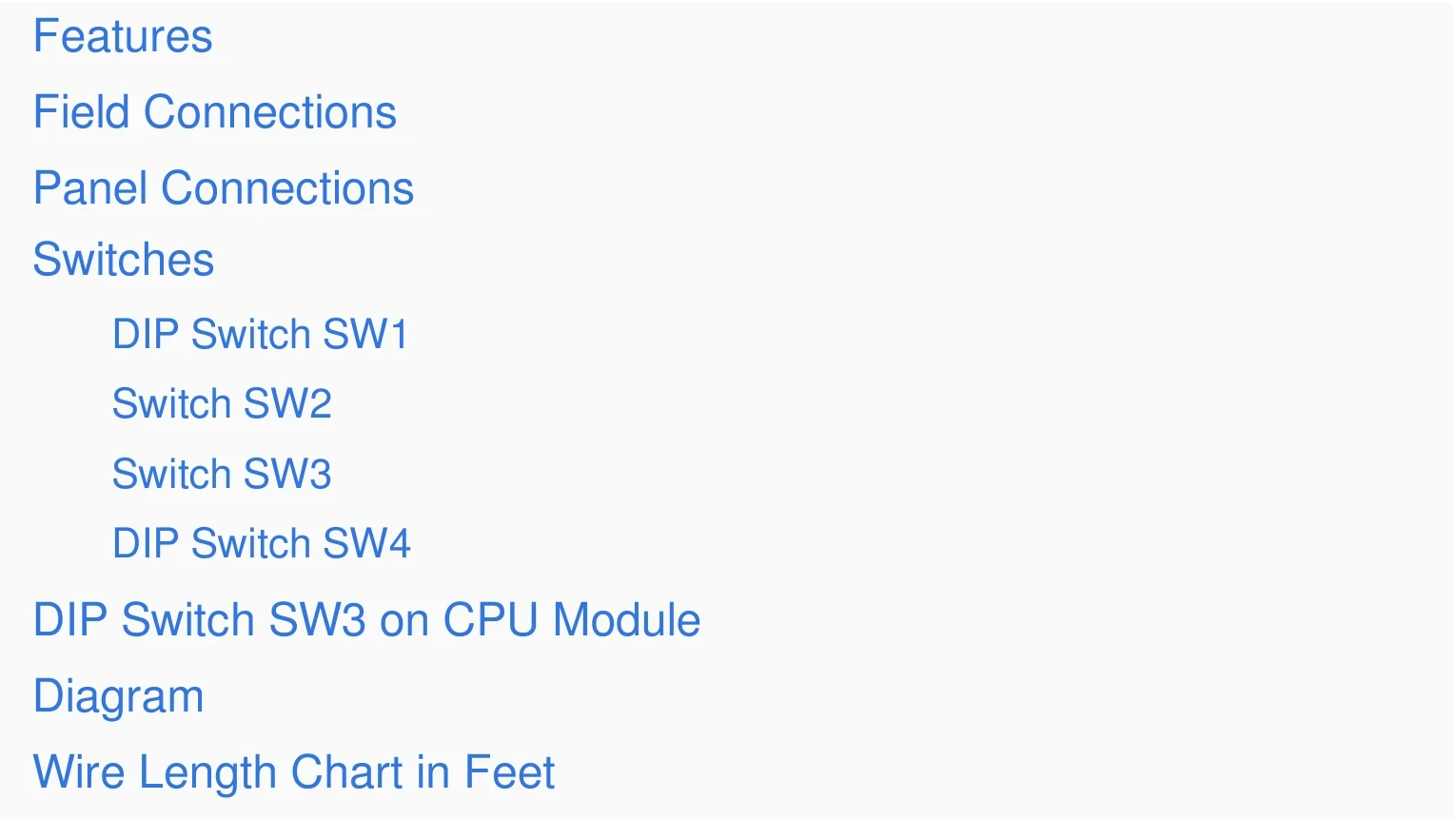Open the Features link
Image resolution: width=1456 pixels, height=819 pixels.
pyautogui.click(x=123, y=37)
